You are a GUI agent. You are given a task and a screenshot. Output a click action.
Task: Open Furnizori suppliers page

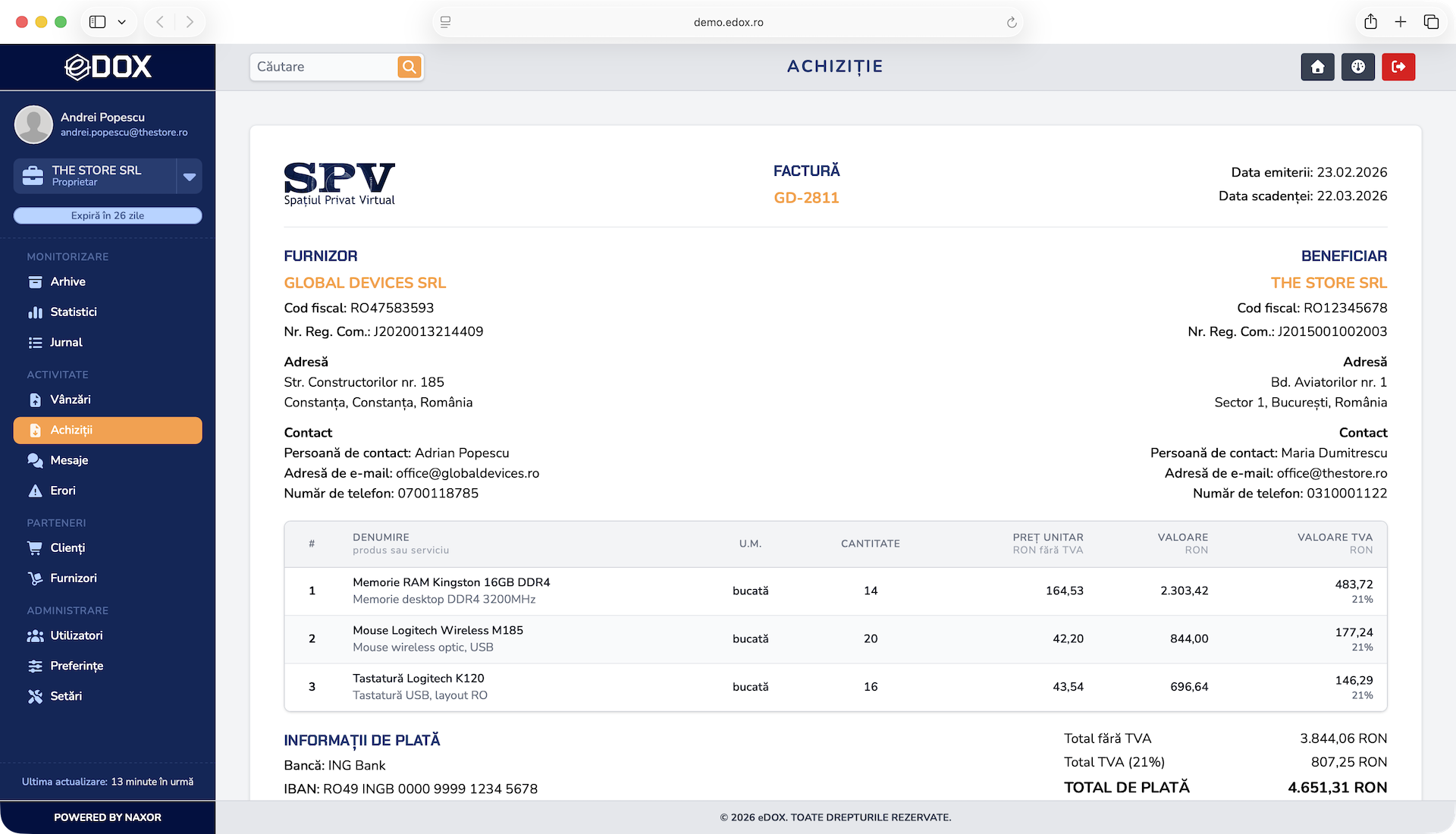click(x=73, y=578)
